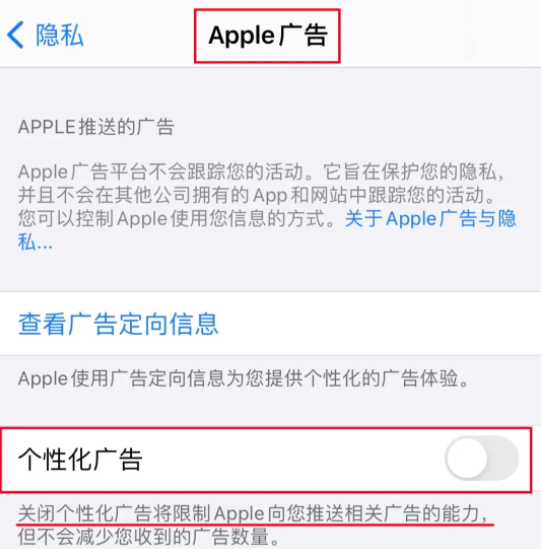Click the underlined footer 关闭个性化广告将限制 Apple

click(x=253, y=514)
